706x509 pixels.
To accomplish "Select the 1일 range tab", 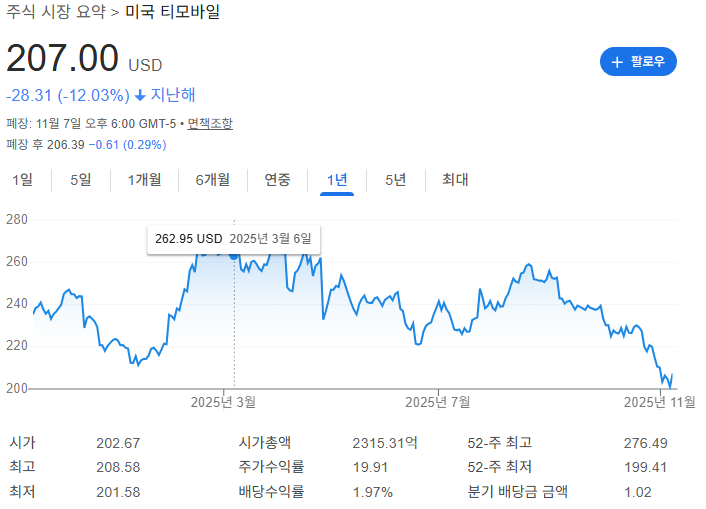I will pos(23,180).
